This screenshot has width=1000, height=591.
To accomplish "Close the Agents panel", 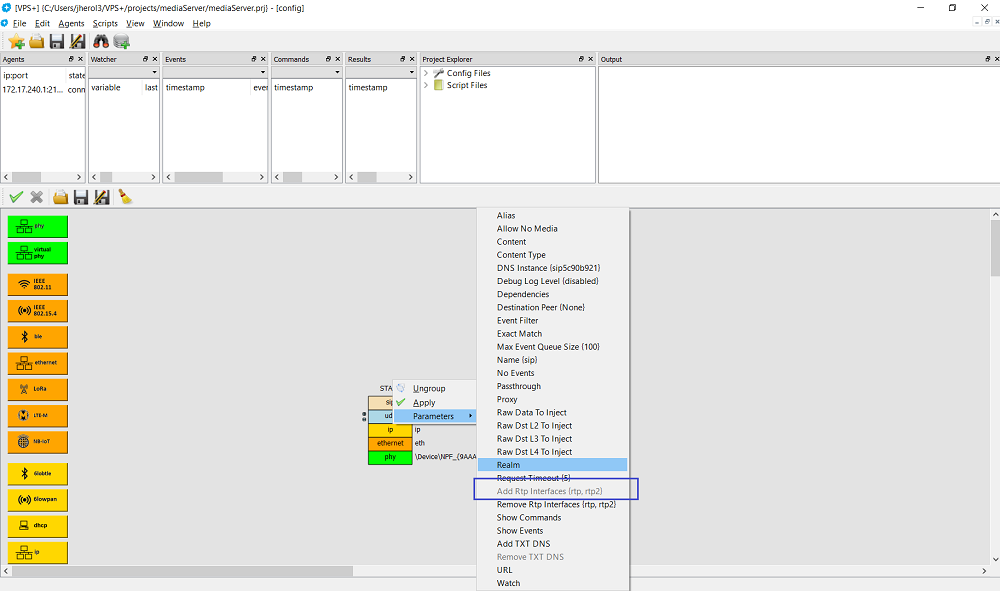I will (82, 59).
